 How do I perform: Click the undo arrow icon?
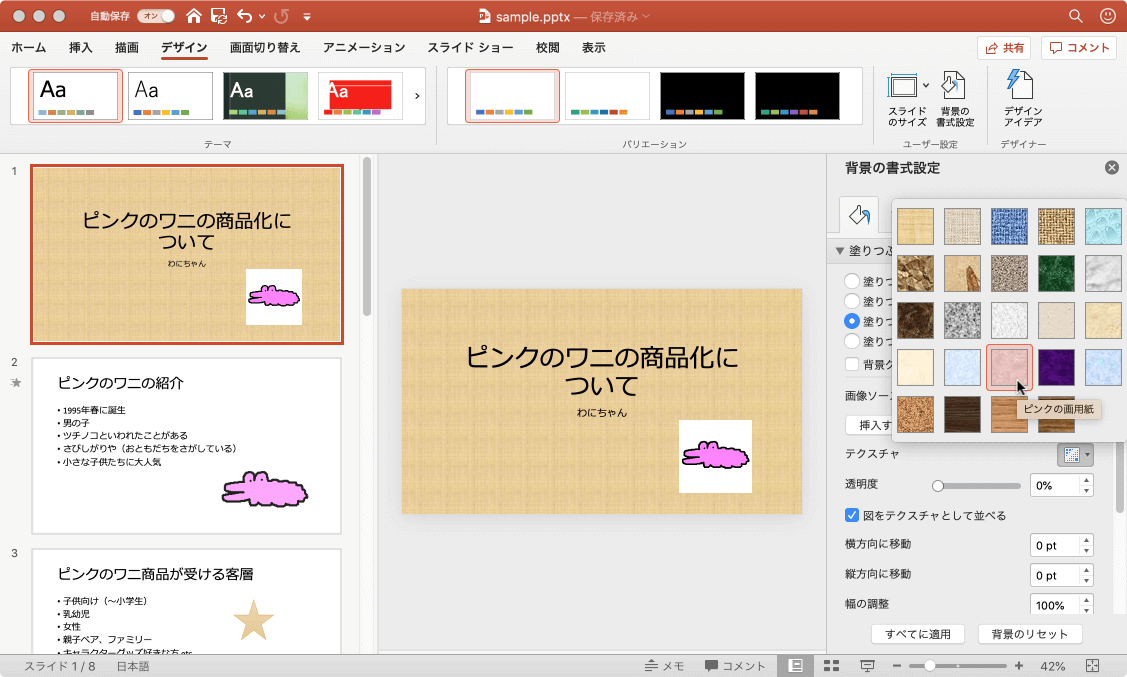point(245,16)
